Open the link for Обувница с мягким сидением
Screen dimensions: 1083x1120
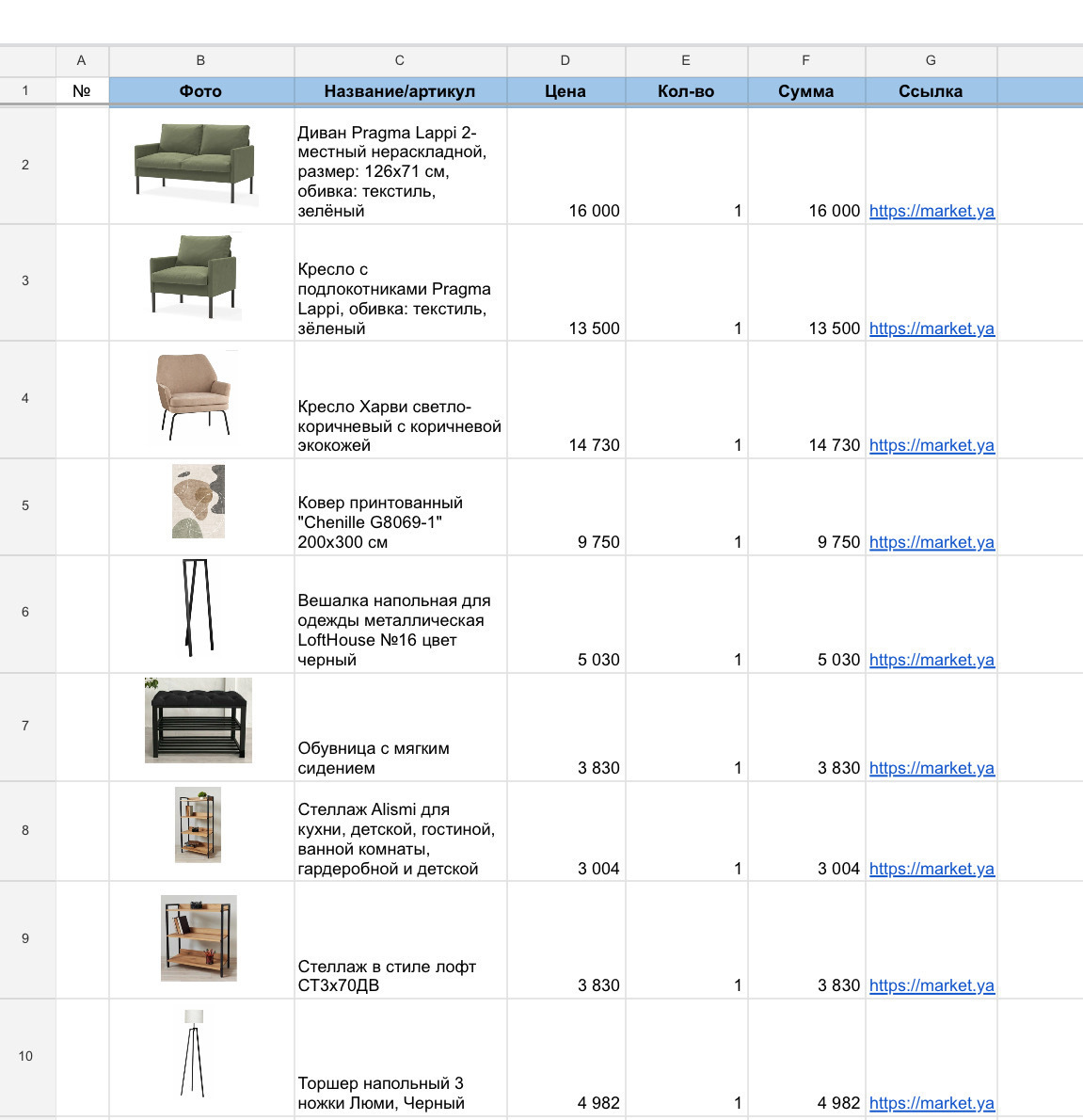pyautogui.click(x=932, y=768)
